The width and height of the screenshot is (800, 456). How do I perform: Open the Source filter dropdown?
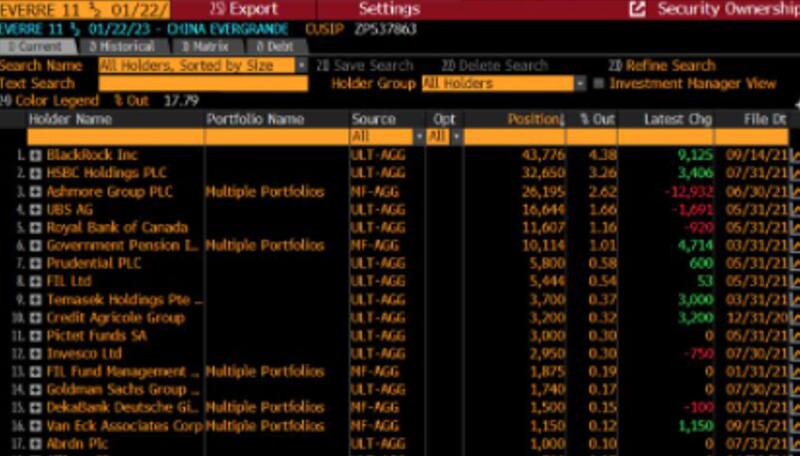[x=419, y=137]
